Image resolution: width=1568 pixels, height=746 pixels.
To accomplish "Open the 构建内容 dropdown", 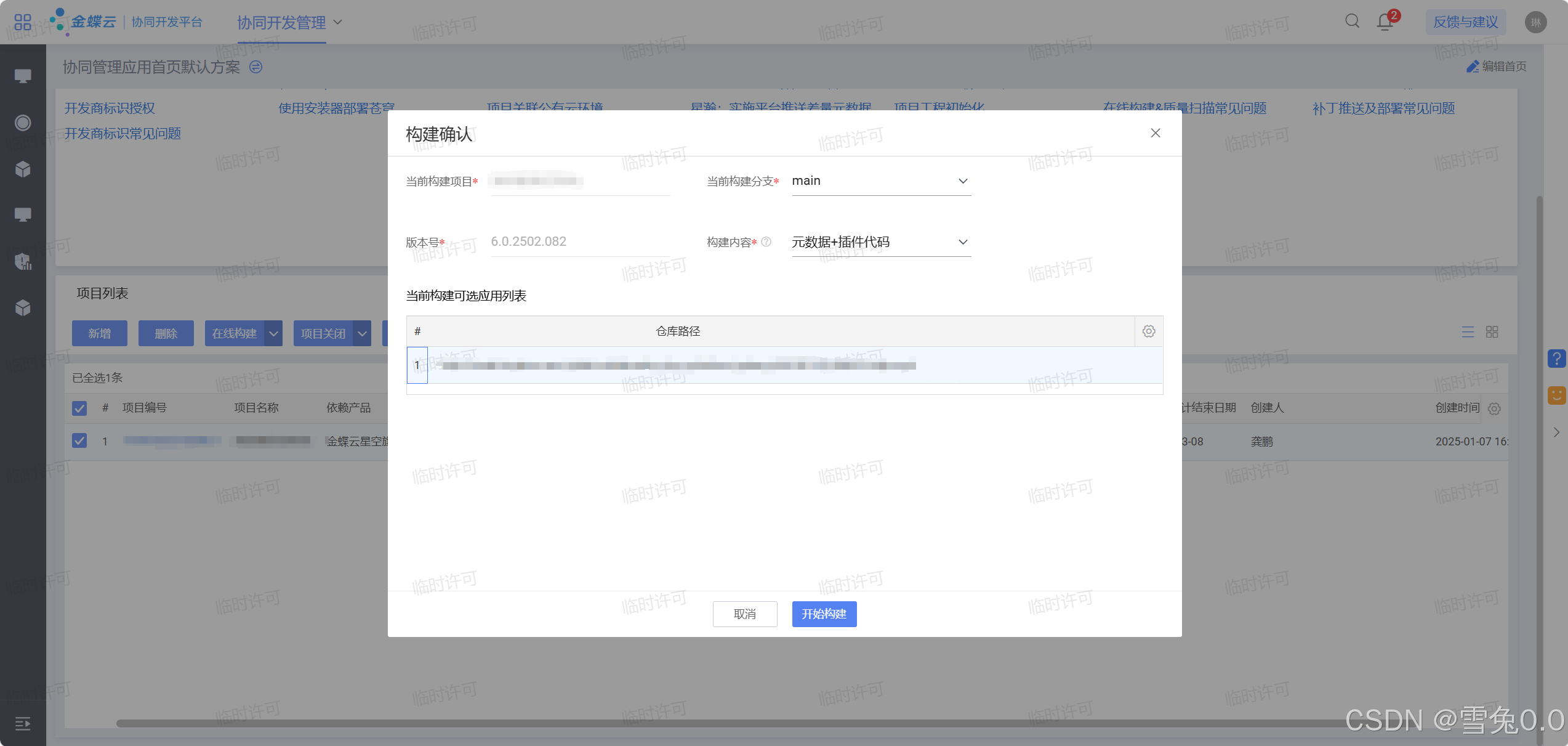I will pyautogui.click(x=881, y=242).
